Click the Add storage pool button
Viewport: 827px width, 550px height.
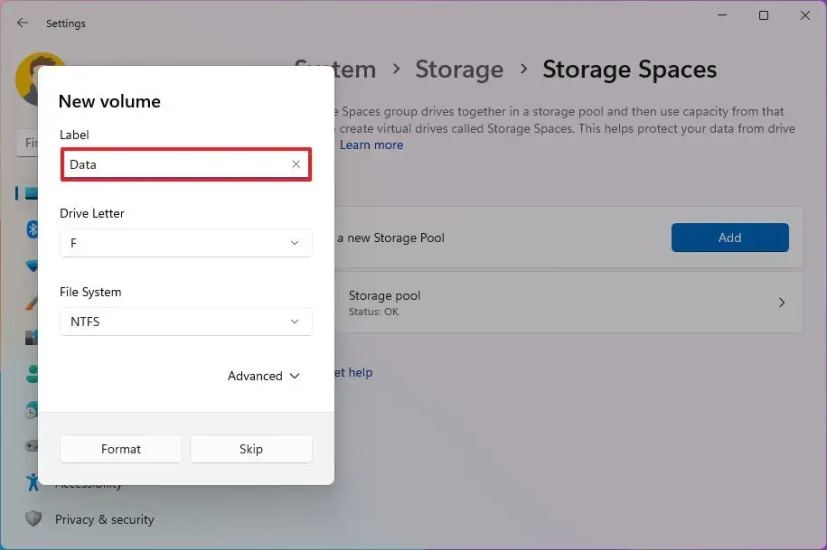[729, 238]
